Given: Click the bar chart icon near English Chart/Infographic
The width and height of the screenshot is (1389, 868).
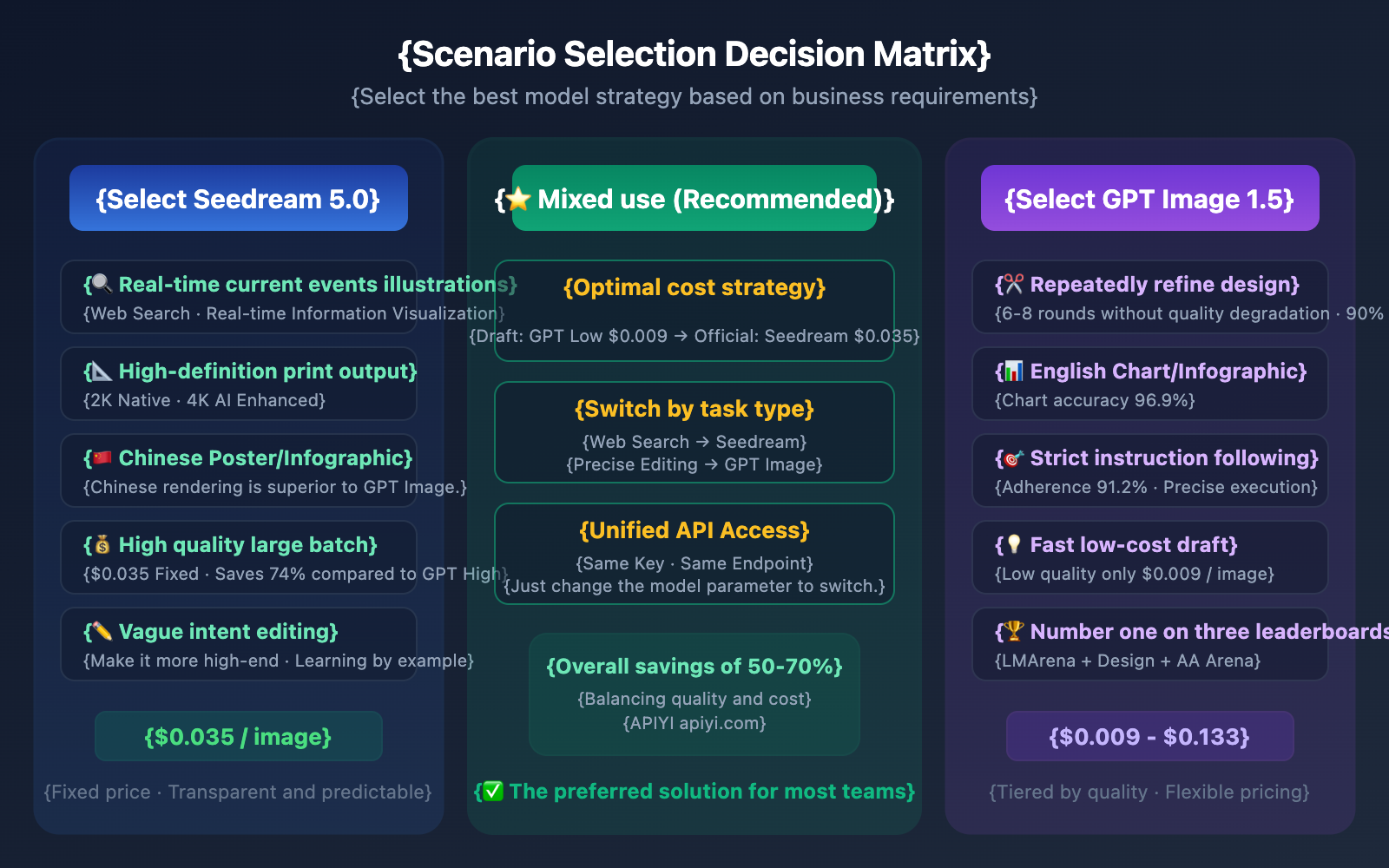Looking at the screenshot, I should pyautogui.click(x=1013, y=372).
